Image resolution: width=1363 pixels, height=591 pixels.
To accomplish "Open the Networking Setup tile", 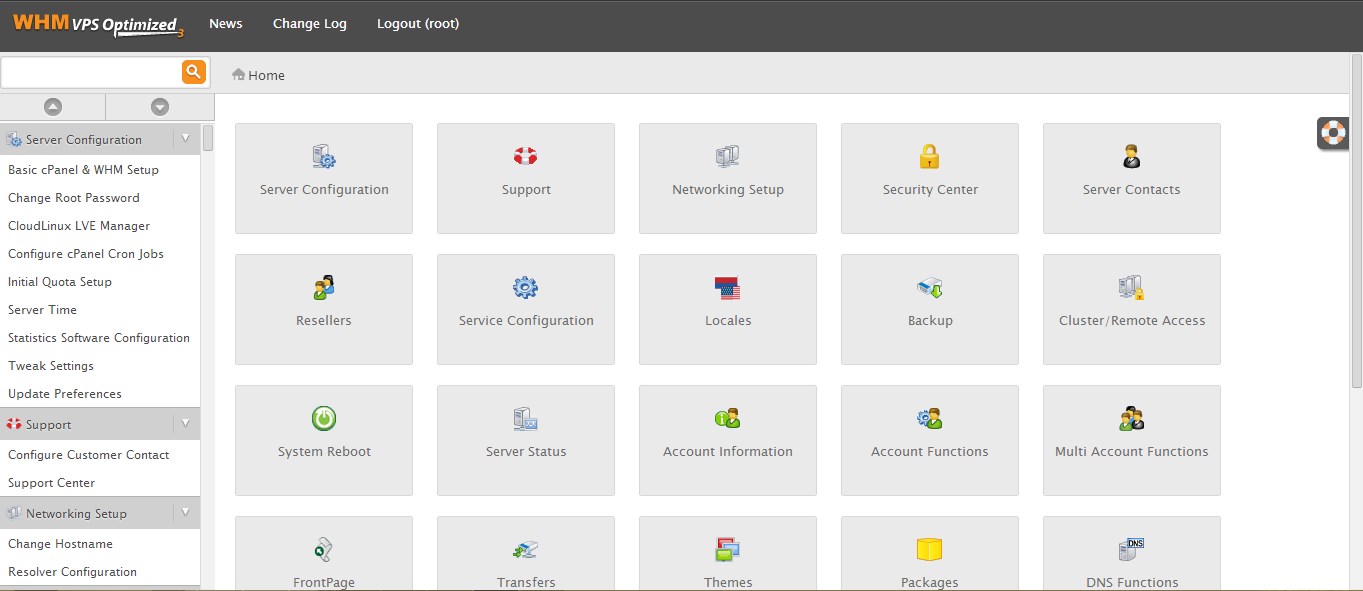I will click(x=728, y=179).
